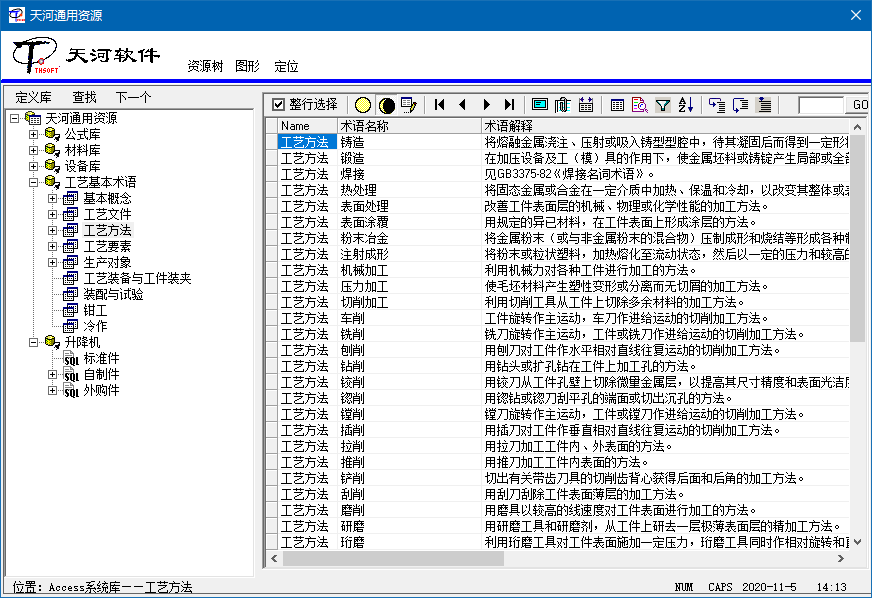This screenshot has height=598, width=872.
Task: Open the 图形 menu
Action: [x=247, y=66]
